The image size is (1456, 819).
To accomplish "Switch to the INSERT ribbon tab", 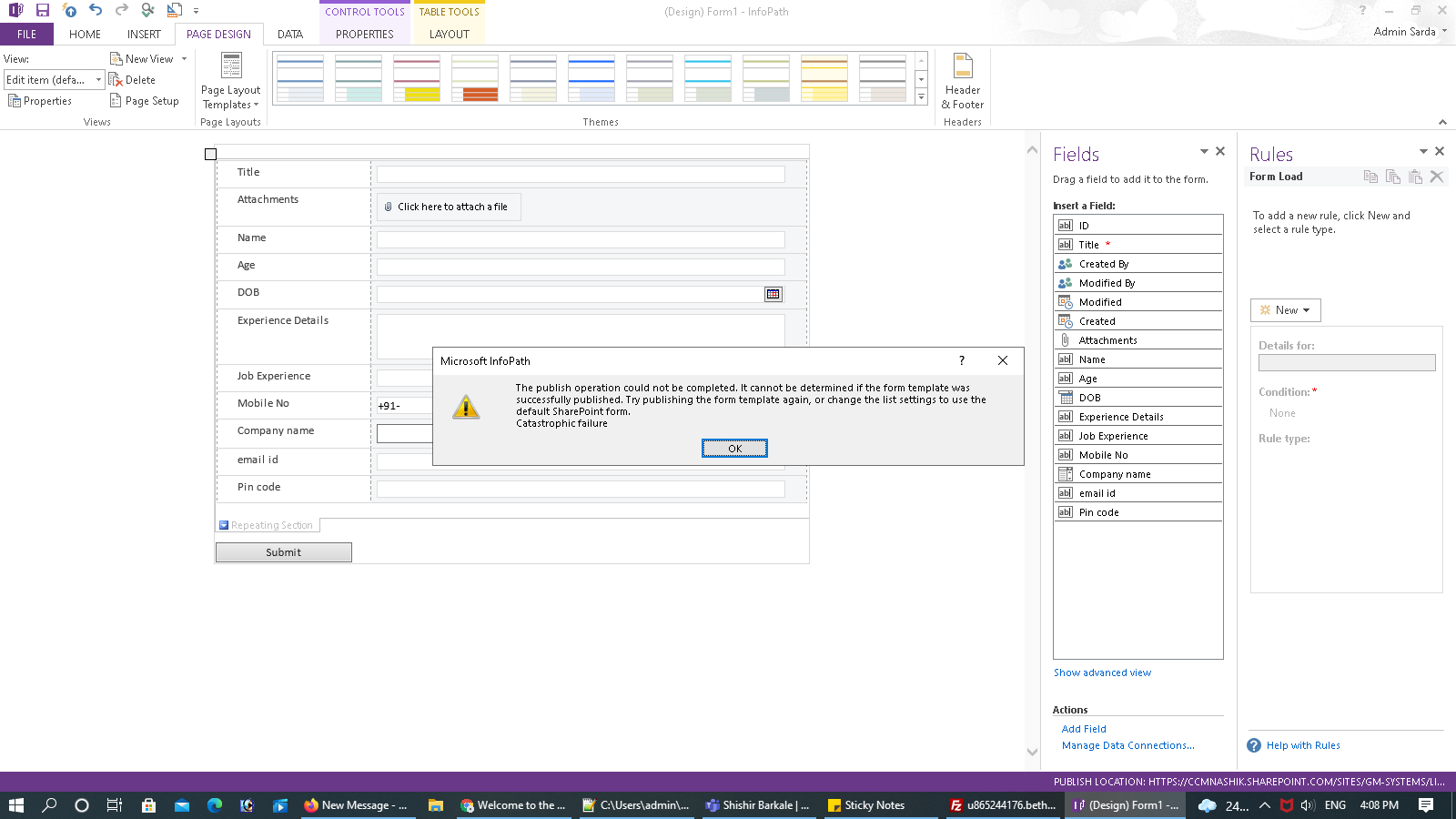I will coord(144,34).
